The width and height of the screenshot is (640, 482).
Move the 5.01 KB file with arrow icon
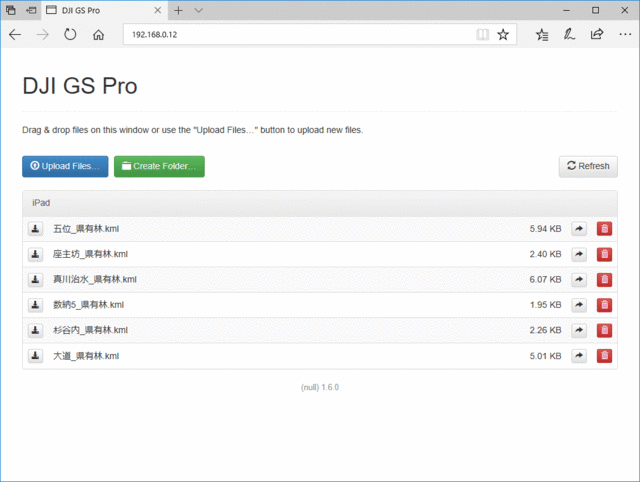click(579, 356)
